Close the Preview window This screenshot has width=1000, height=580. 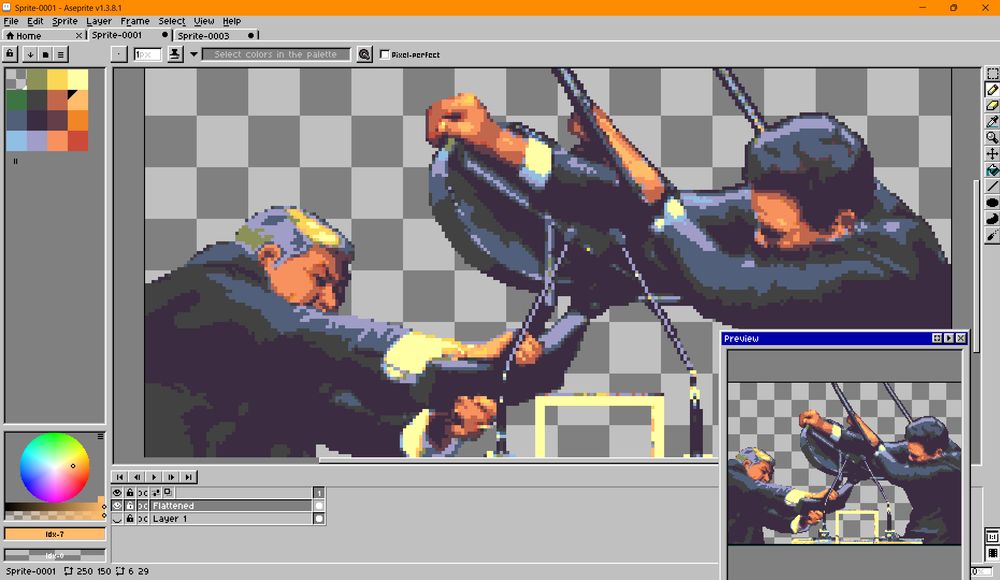(x=961, y=338)
